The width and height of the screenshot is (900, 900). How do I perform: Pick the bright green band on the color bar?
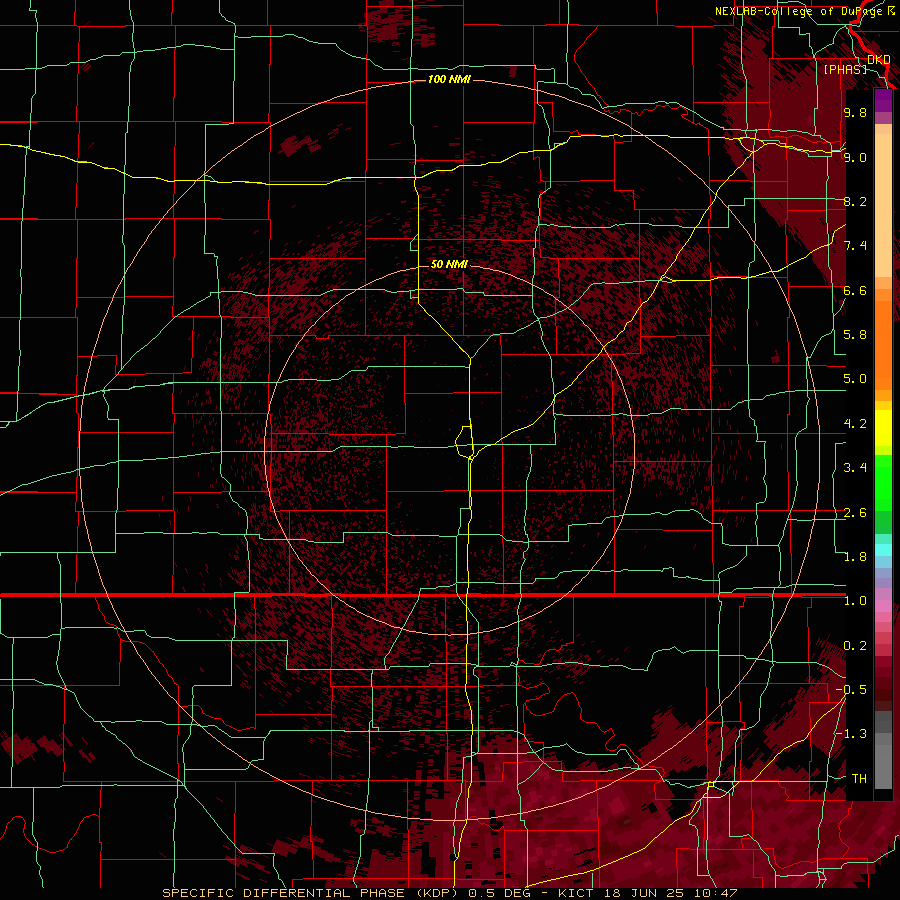tap(883, 482)
